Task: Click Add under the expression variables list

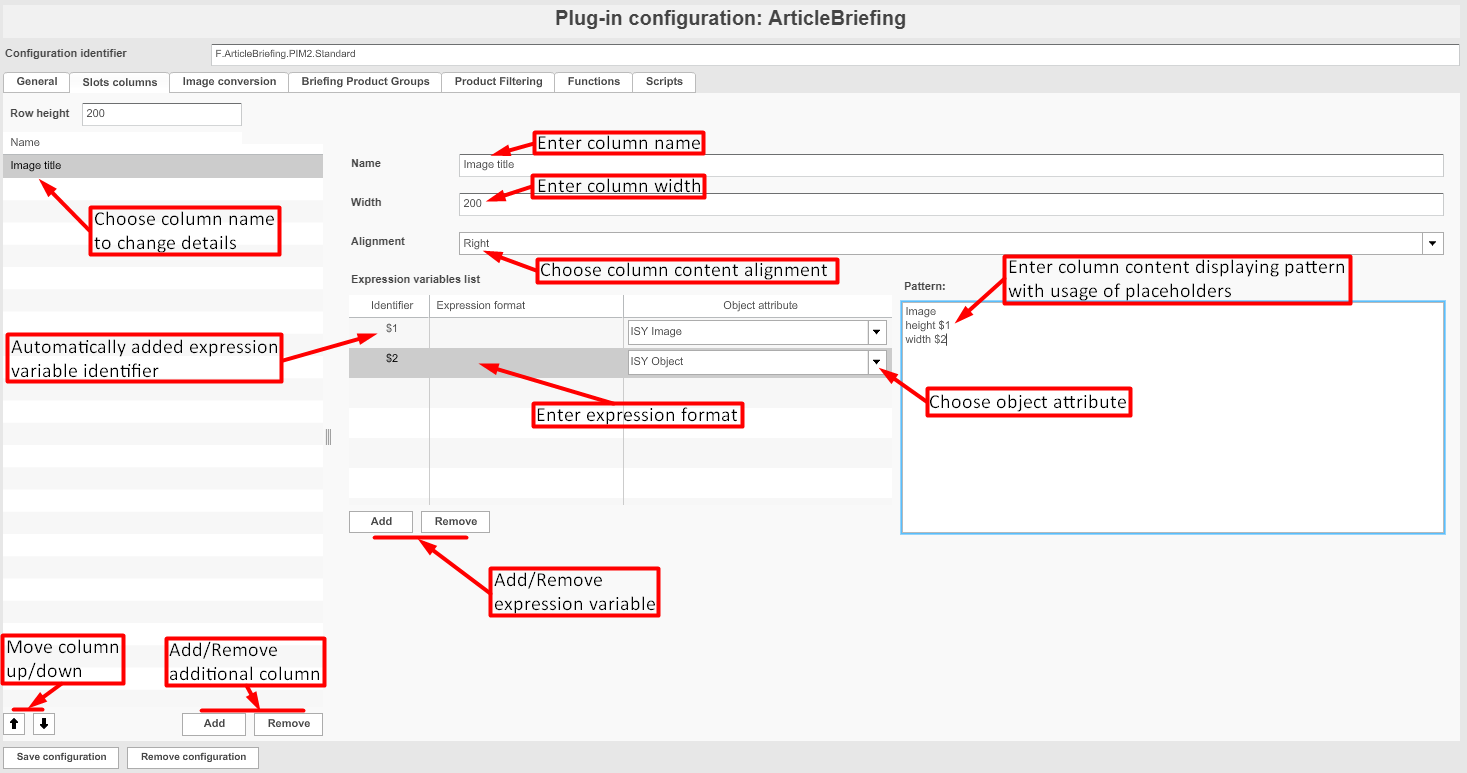Action: coord(381,522)
